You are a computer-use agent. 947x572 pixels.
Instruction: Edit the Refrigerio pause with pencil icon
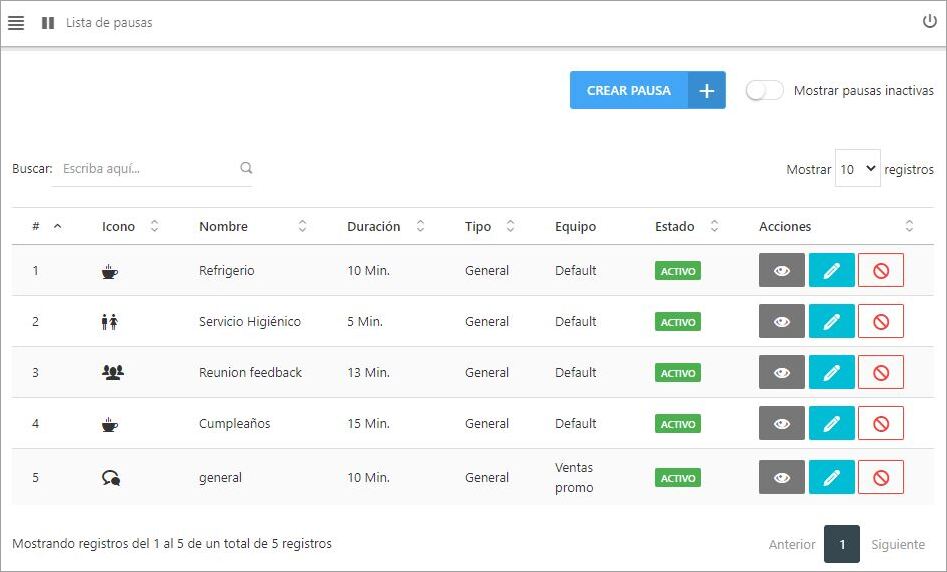(x=831, y=270)
